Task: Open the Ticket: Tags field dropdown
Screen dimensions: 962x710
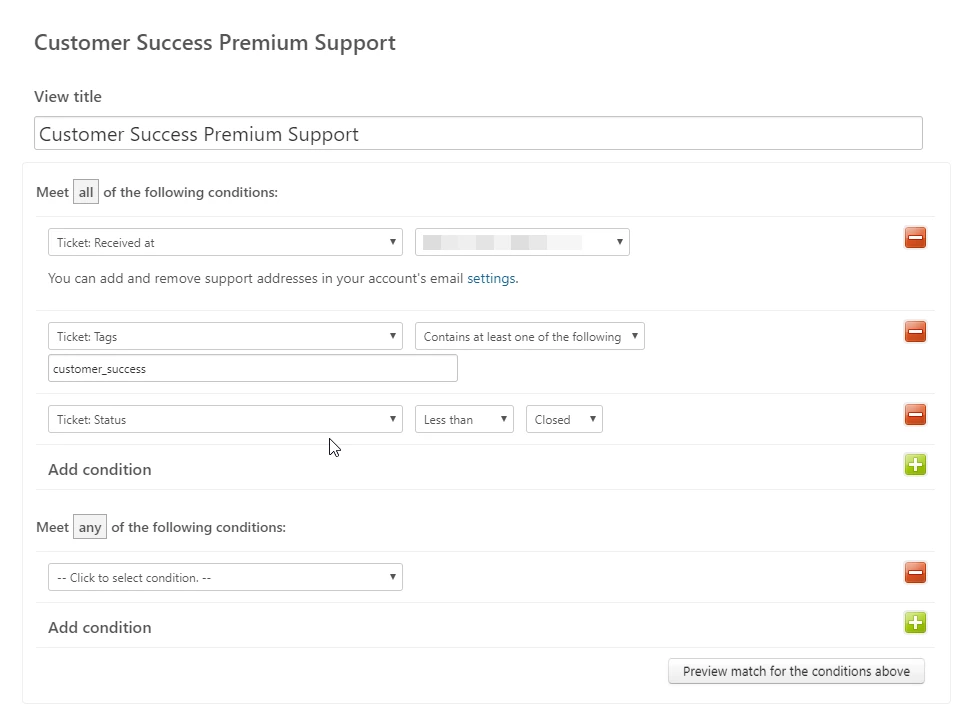Action: tap(225, 337)
